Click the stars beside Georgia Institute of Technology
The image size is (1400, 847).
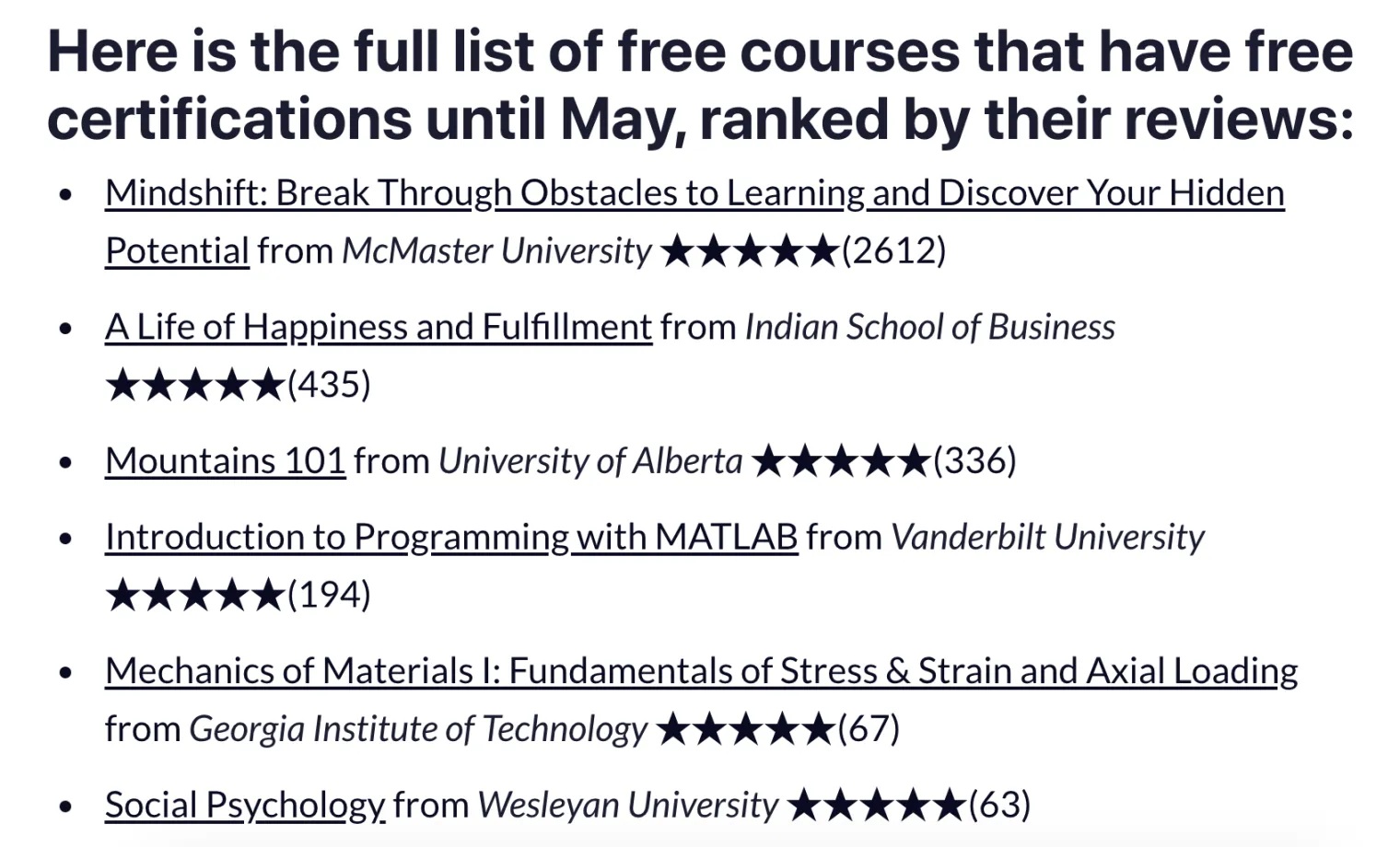click(746, 729)
